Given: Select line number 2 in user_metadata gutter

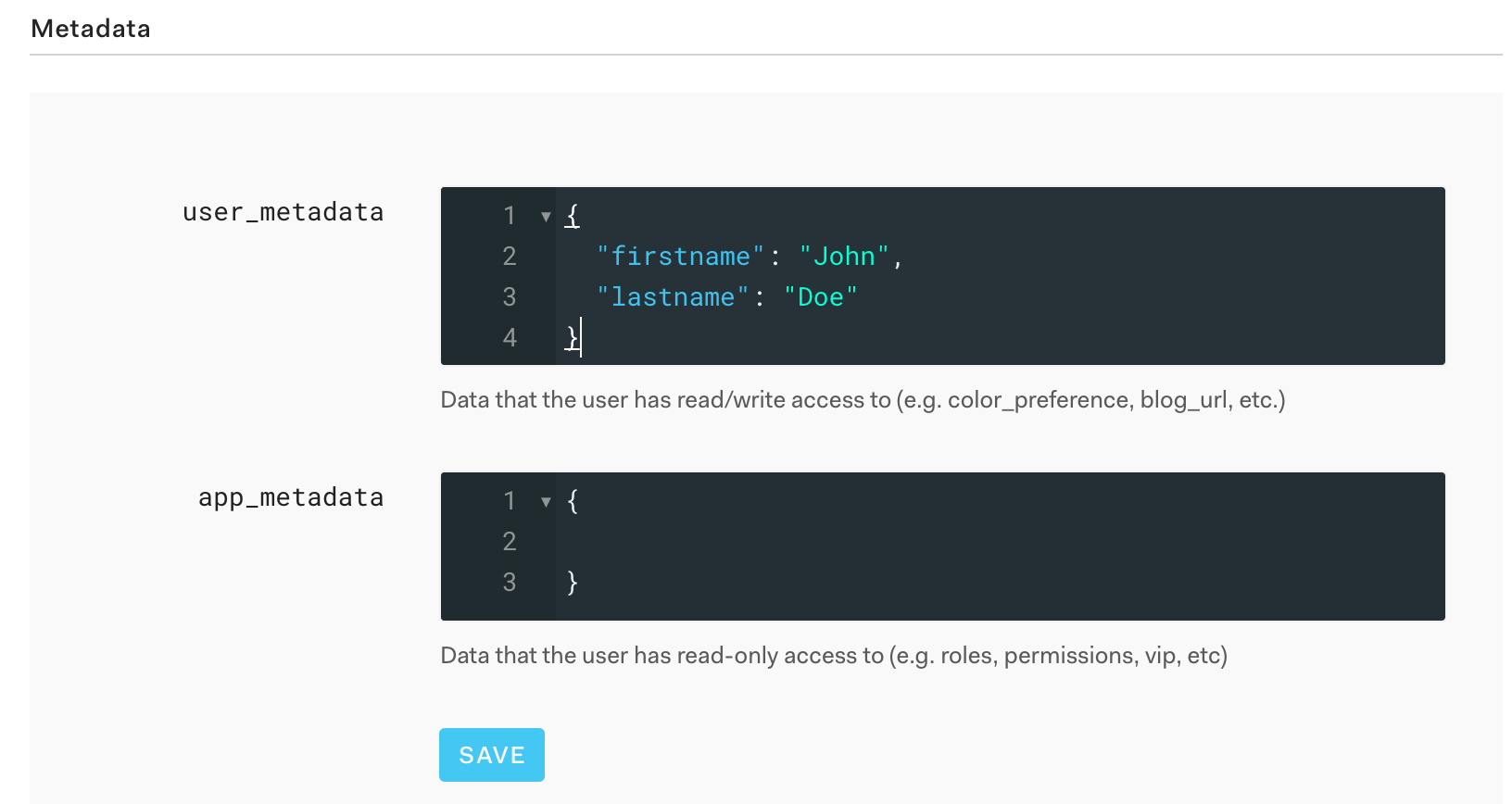Looking at the screenshot, I should pyautogui.click(x=509, y=257).
